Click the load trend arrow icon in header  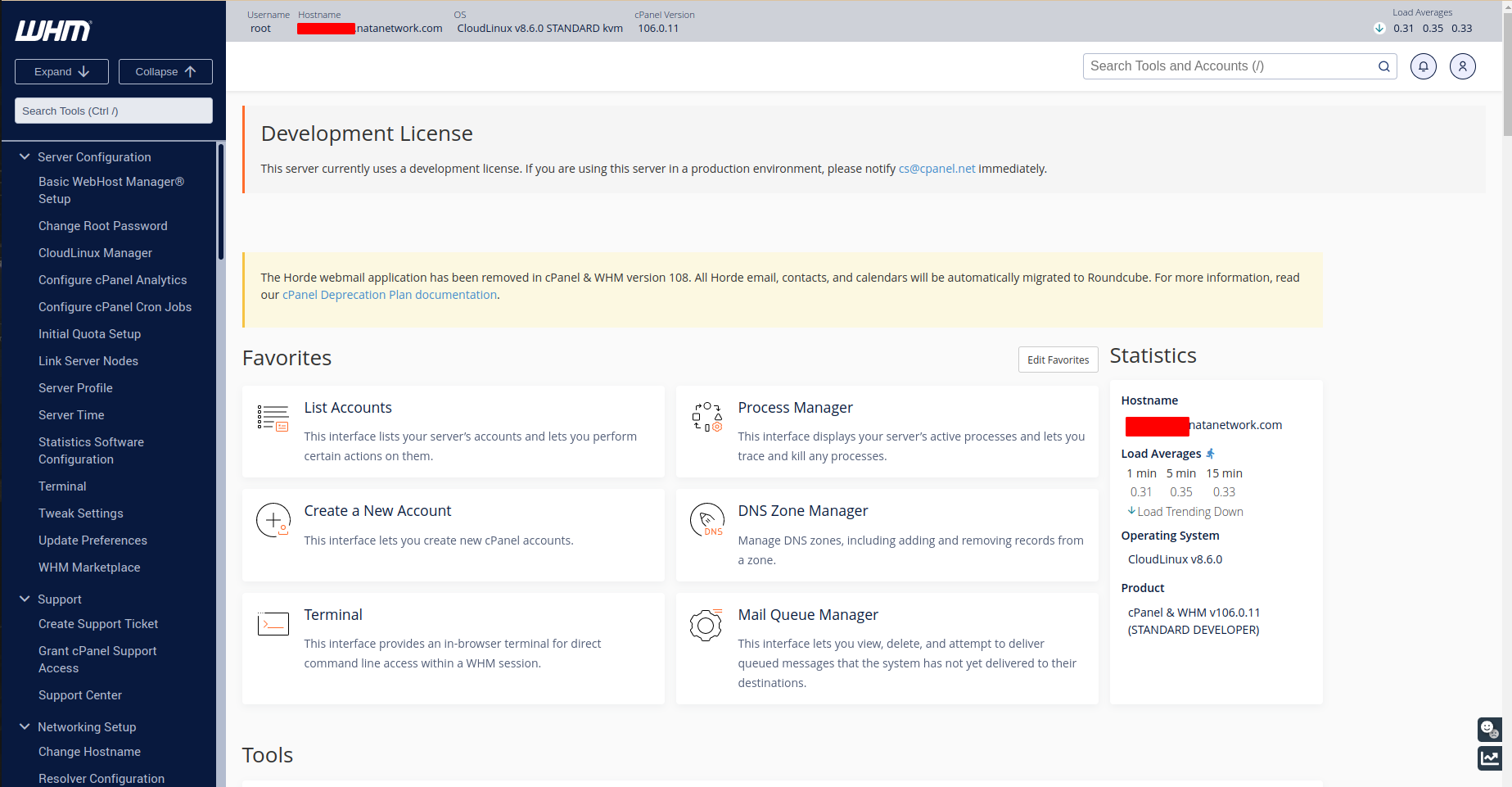pos(1379,28)
